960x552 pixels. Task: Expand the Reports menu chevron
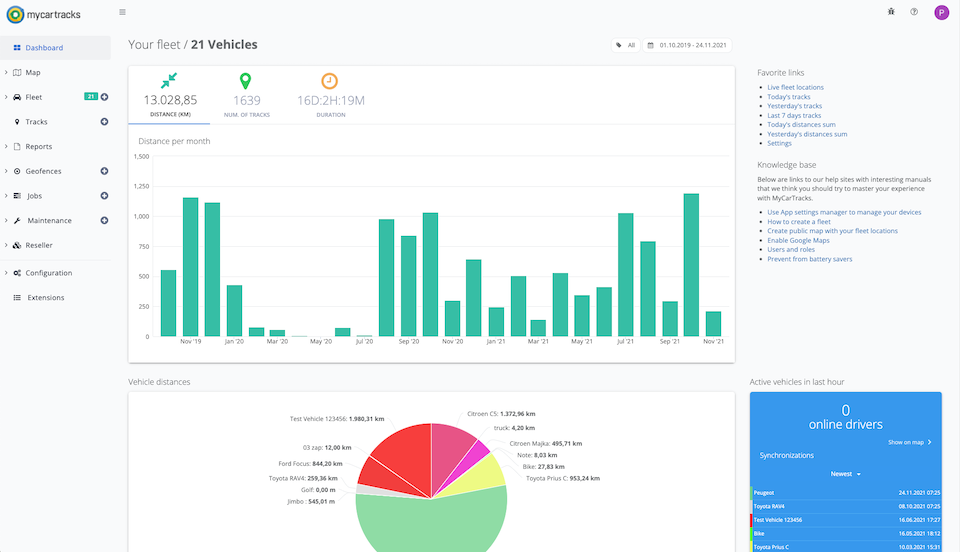[6, 146]
